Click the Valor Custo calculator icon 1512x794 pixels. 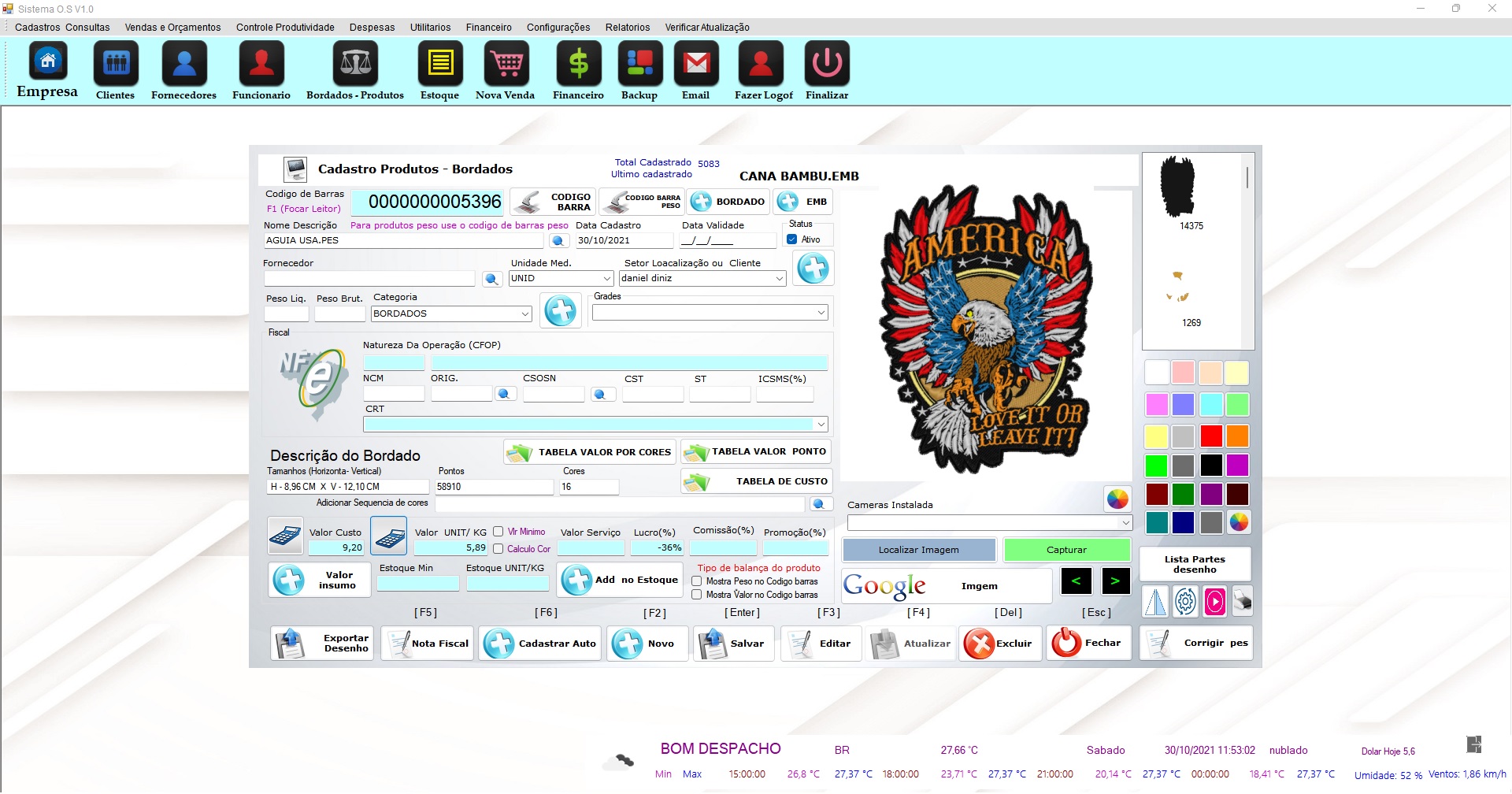coord(285,536)
